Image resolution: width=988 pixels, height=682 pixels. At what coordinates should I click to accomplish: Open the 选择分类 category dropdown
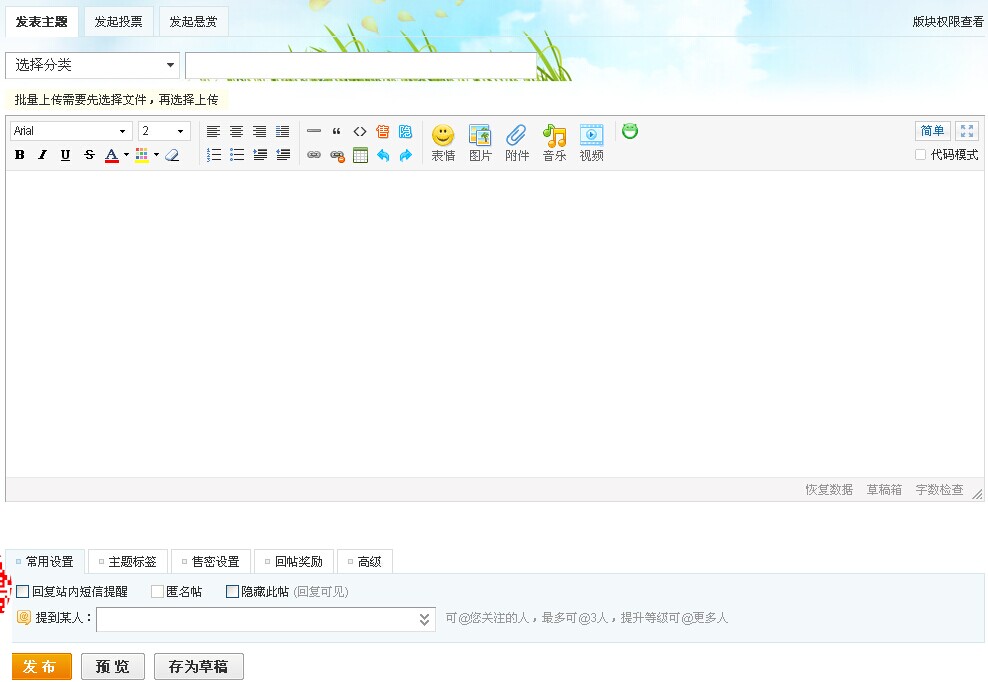[x=93, y=65]
